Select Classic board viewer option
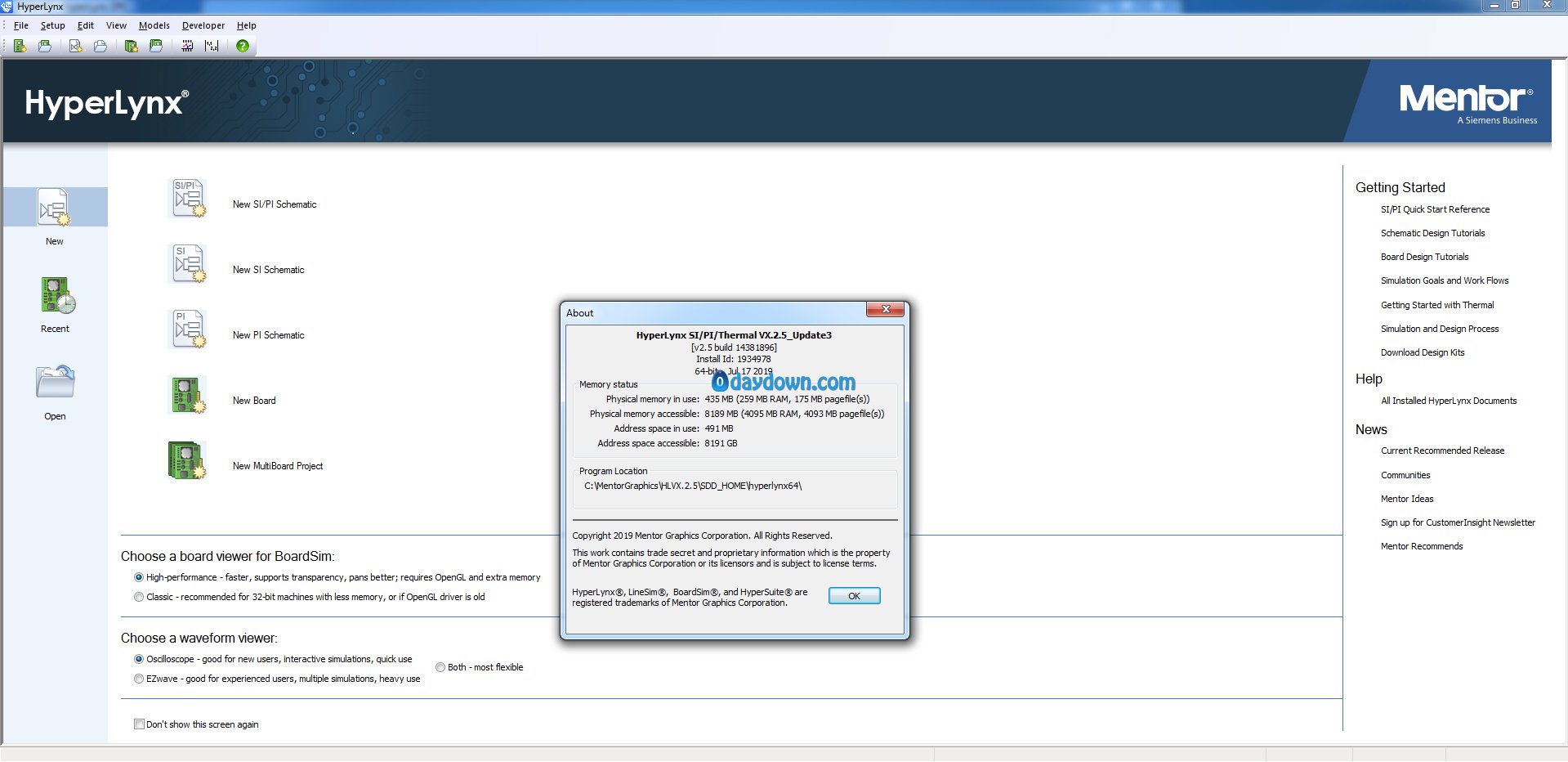This screenshot has height=762, width=1568. pos(139,597)
